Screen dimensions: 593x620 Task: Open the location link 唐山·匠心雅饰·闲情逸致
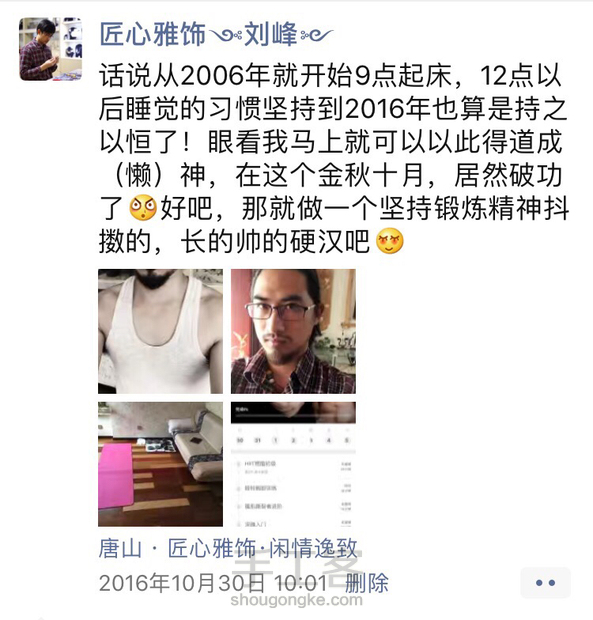coord(228,548)
